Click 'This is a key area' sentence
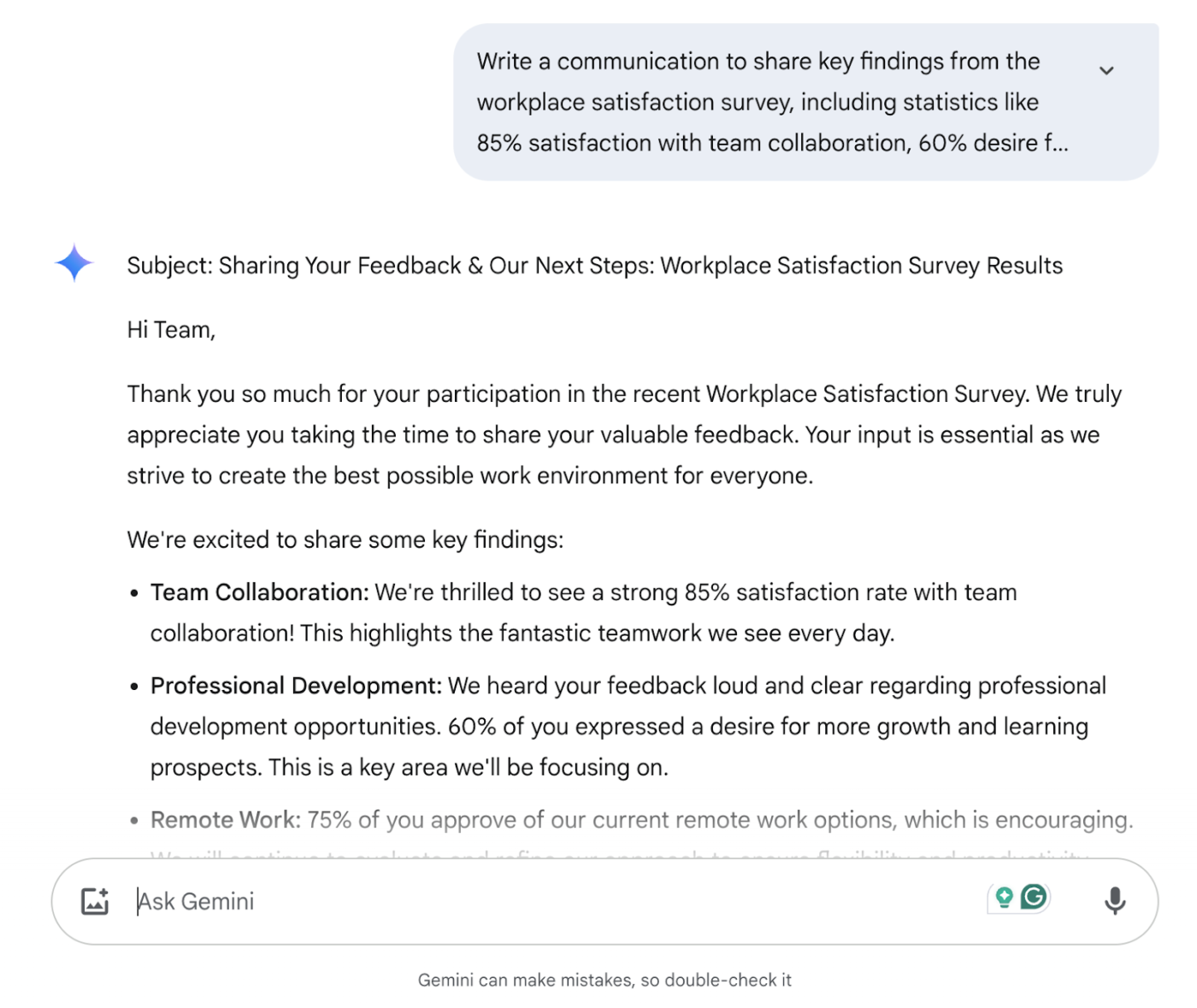 tap(467, 768)
